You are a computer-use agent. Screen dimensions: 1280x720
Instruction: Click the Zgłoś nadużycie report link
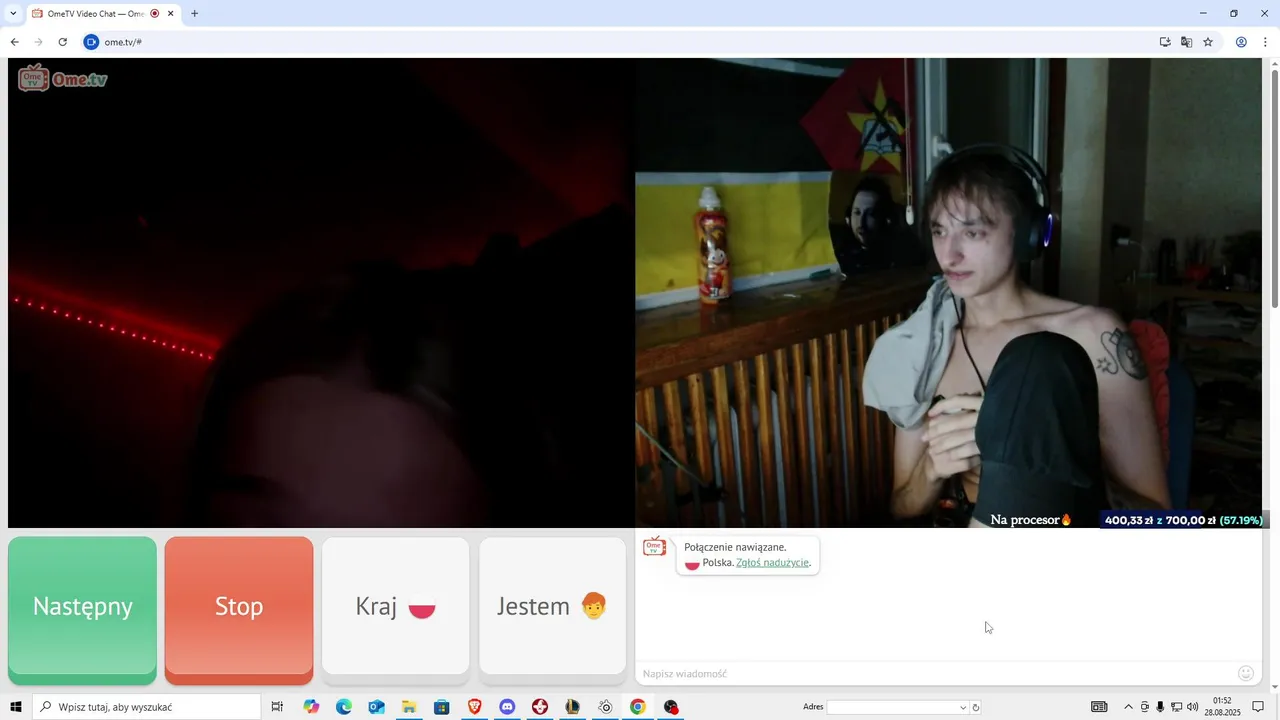(772, 563)
